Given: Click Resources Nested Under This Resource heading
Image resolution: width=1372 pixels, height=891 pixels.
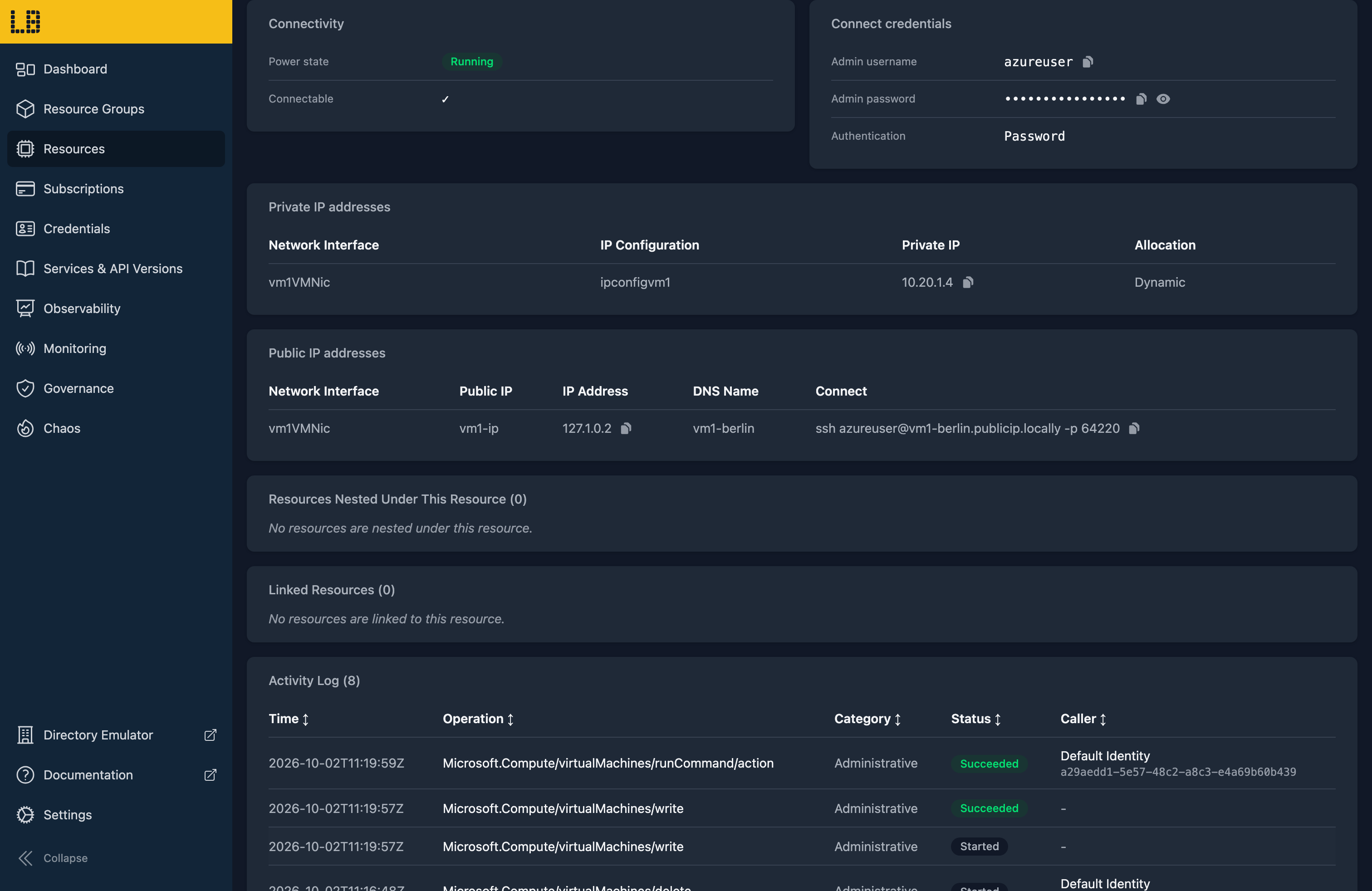Looking at the screenshot, I should tap(397, 499).
